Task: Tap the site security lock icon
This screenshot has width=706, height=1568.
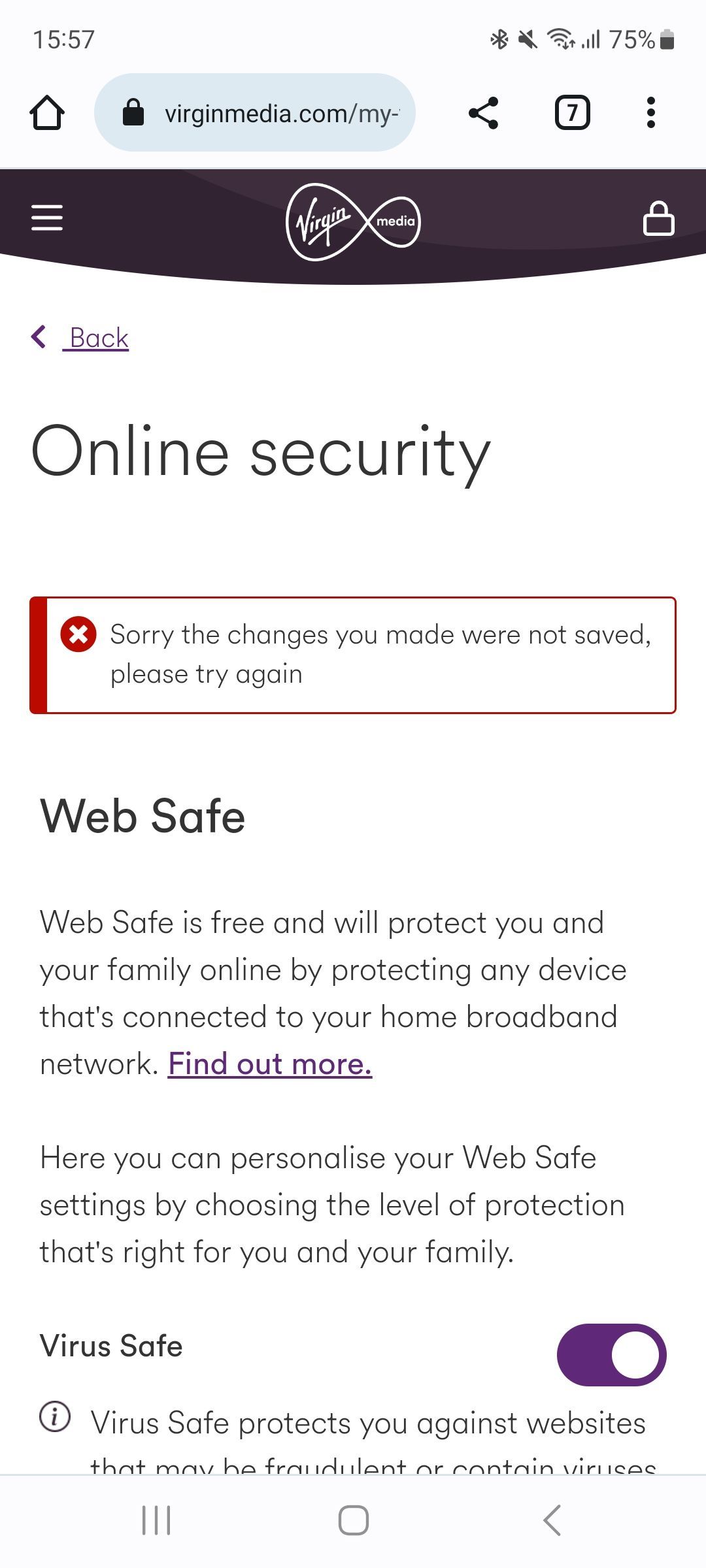Action: 133,112
